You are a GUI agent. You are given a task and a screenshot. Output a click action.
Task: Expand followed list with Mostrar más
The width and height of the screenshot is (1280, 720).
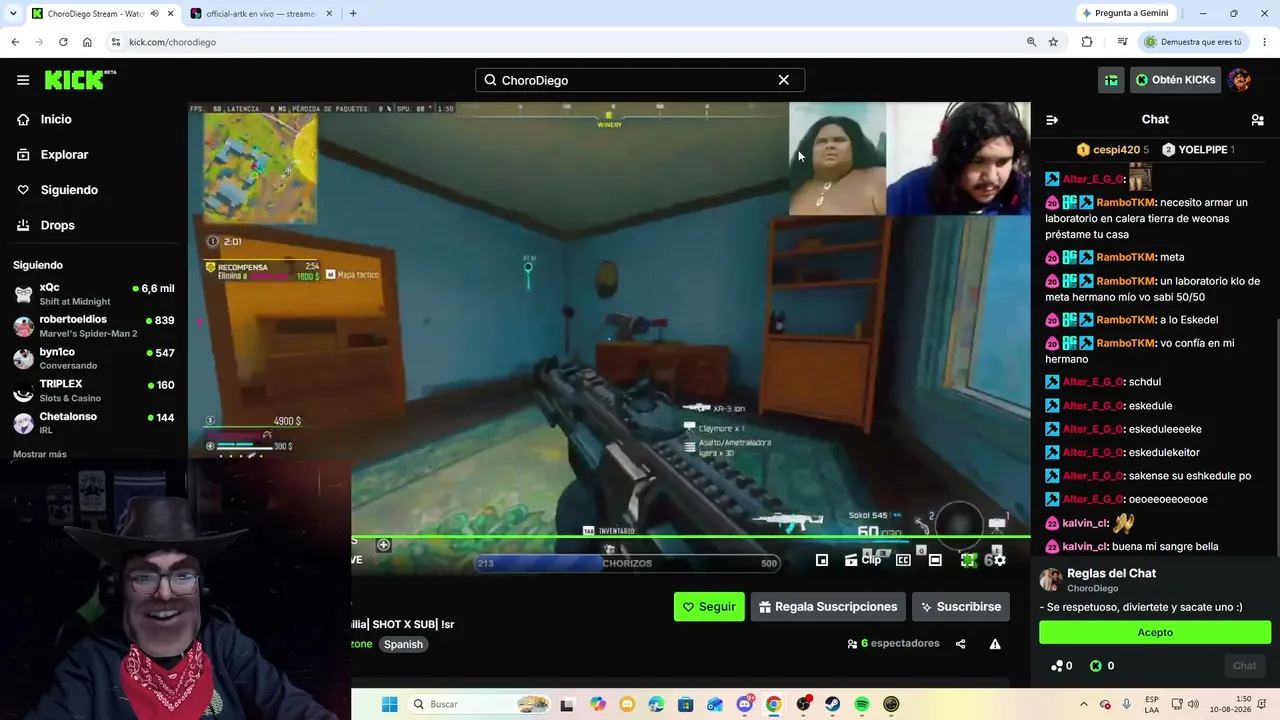[x=40, y=454]
